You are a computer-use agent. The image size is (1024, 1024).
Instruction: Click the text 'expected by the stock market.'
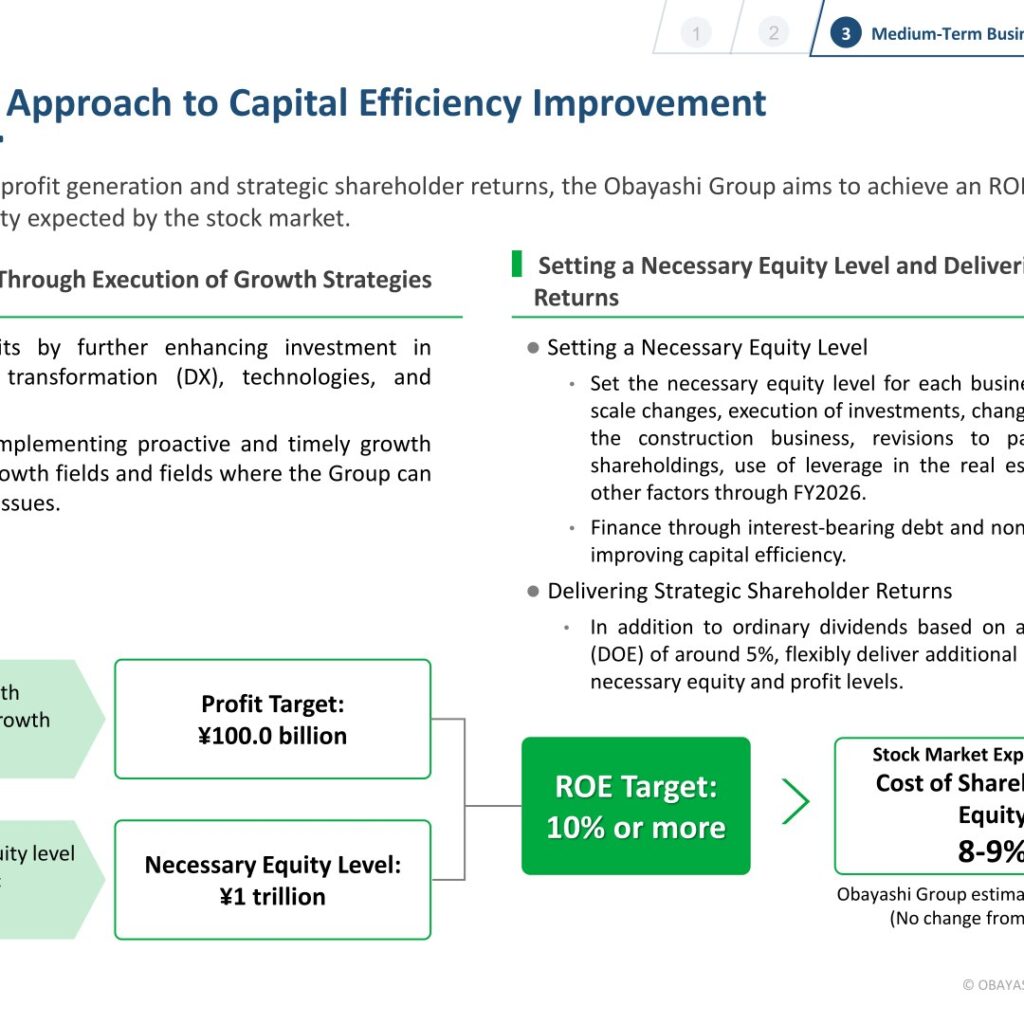click(x=189, y=218)
